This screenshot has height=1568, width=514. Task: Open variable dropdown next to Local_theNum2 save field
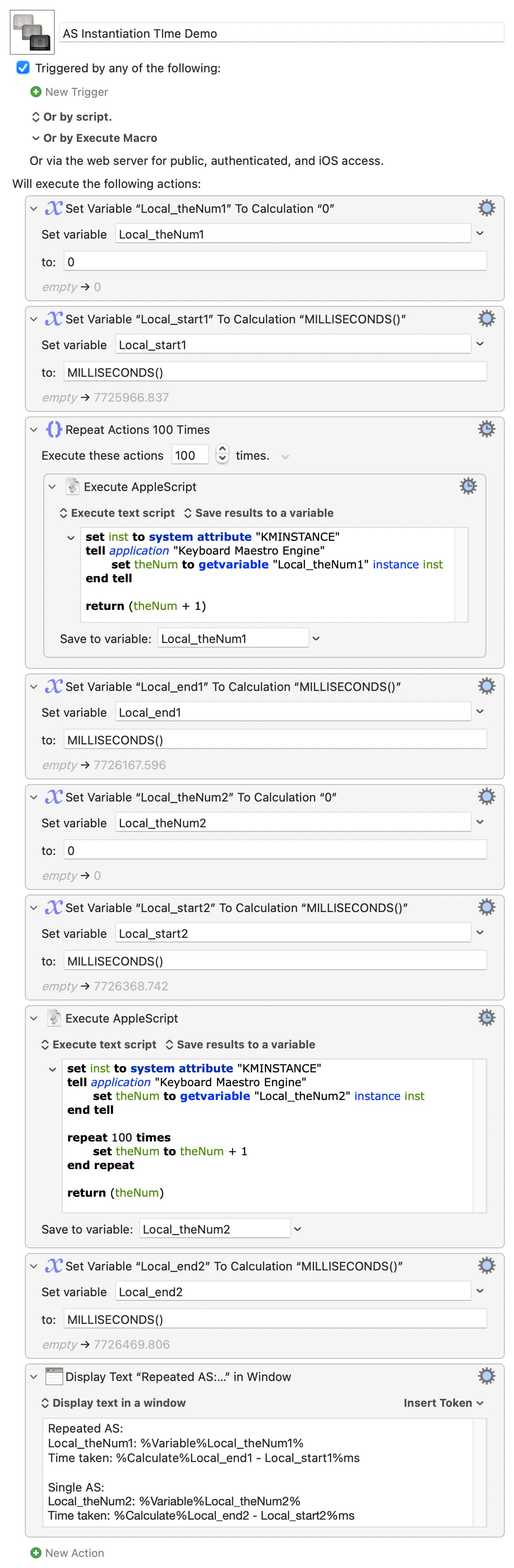(x=298, y=1229)
